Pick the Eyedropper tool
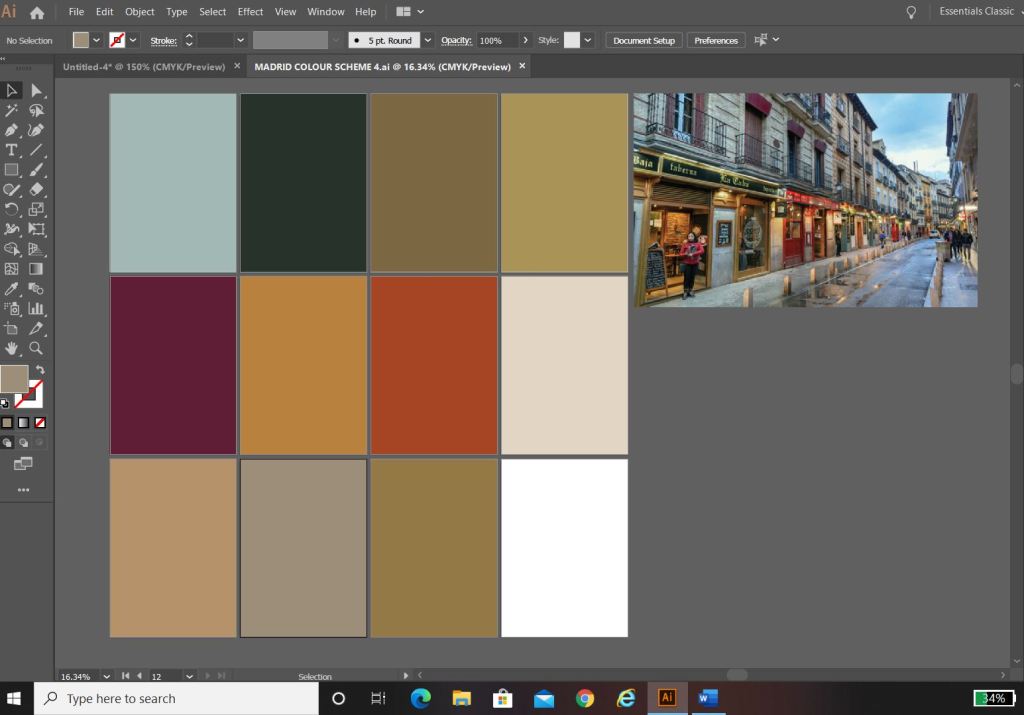This screenshot has height=715, width=1024. 12,289
